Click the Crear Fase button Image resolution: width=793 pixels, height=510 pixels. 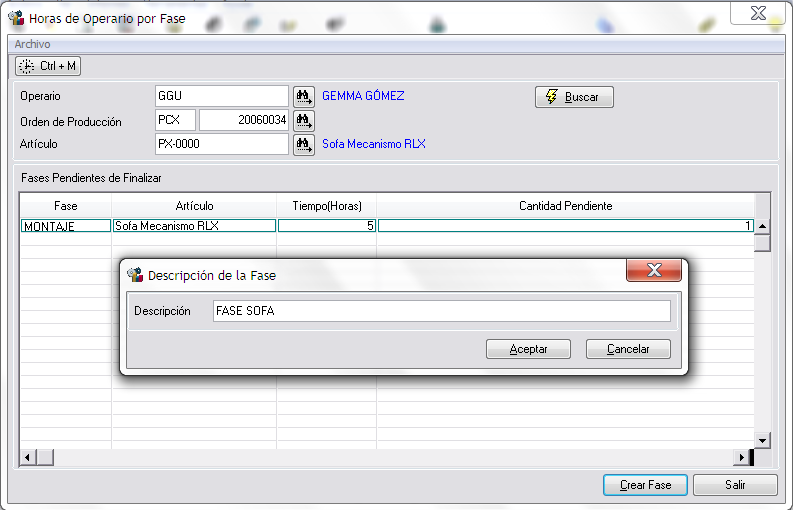pyautogui.click(x=645, y=485)
